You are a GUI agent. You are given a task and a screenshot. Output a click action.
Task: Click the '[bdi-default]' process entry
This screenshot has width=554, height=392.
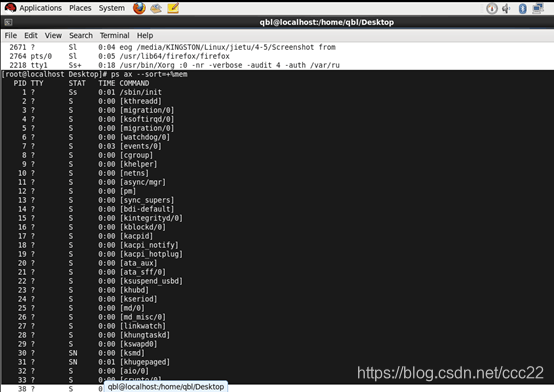click(147, 209)
